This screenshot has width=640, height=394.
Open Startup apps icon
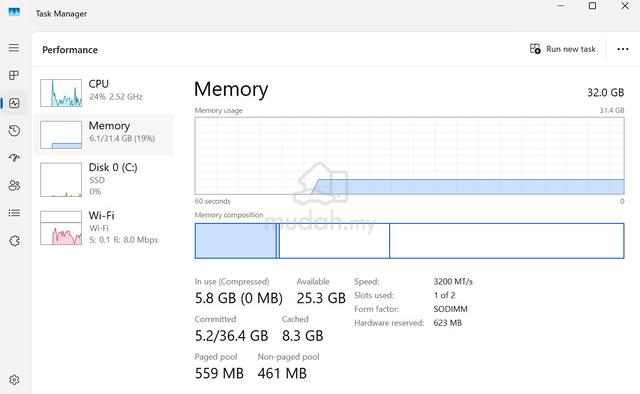pos(14,158)
